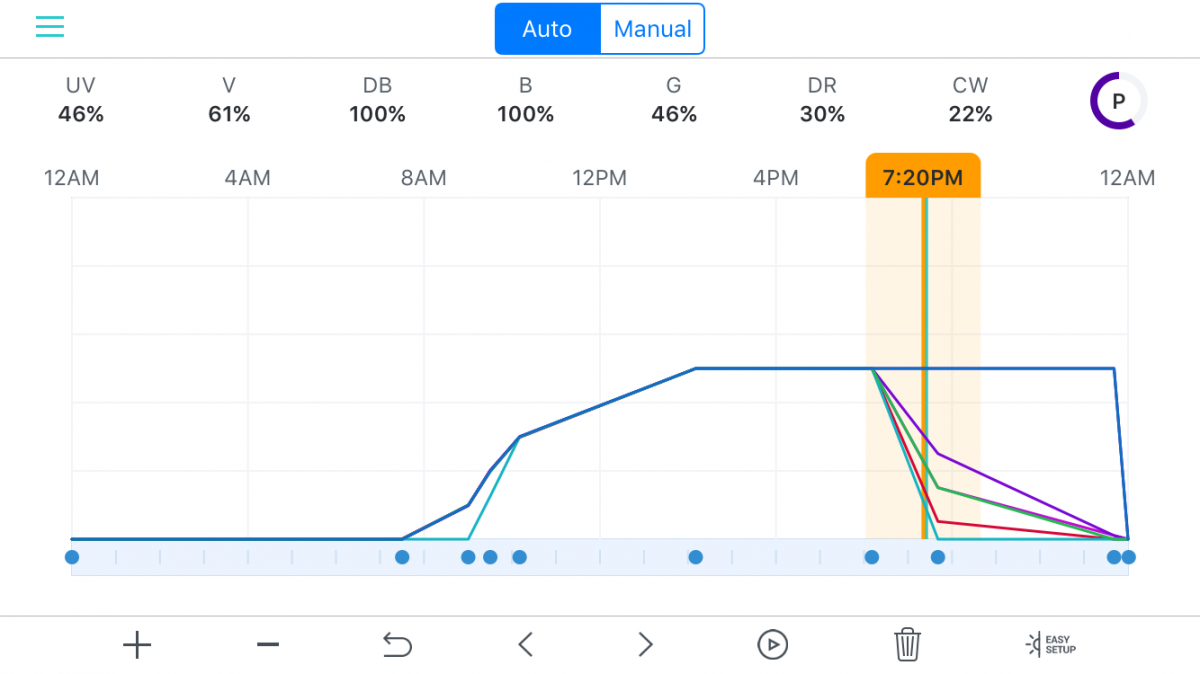This screenshot has width=1200, height=674.
Task: Click the 7:20PM time label
Action: coord(923,178)
